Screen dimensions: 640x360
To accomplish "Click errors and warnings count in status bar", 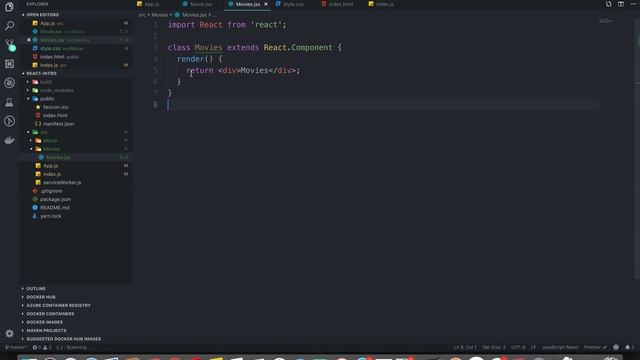I will [x=42, y=347].
